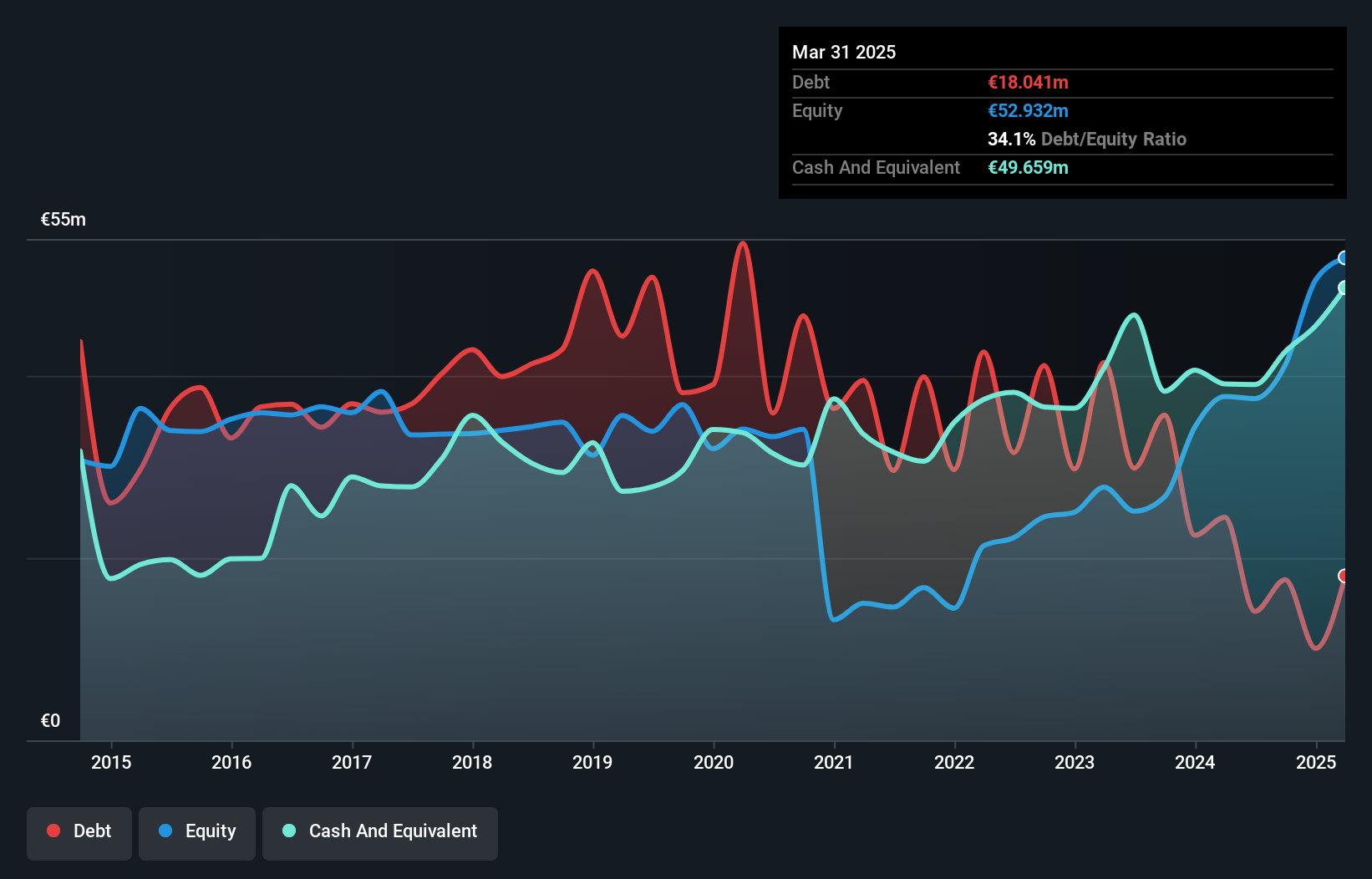Screen dimensions: 1372x879
Task: Toggle the Debt series legend button
Action: pos(79,833)
